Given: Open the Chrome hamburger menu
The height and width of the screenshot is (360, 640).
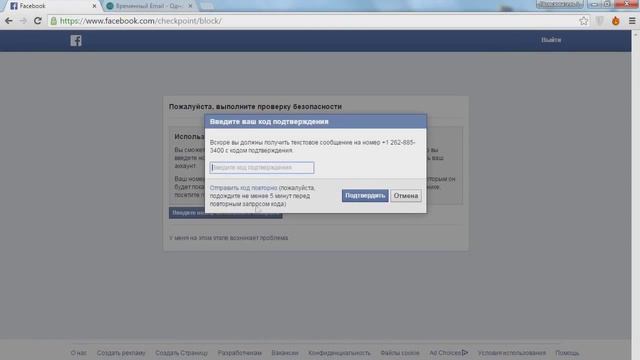Looking at the screenshot, I should [632, 21].
